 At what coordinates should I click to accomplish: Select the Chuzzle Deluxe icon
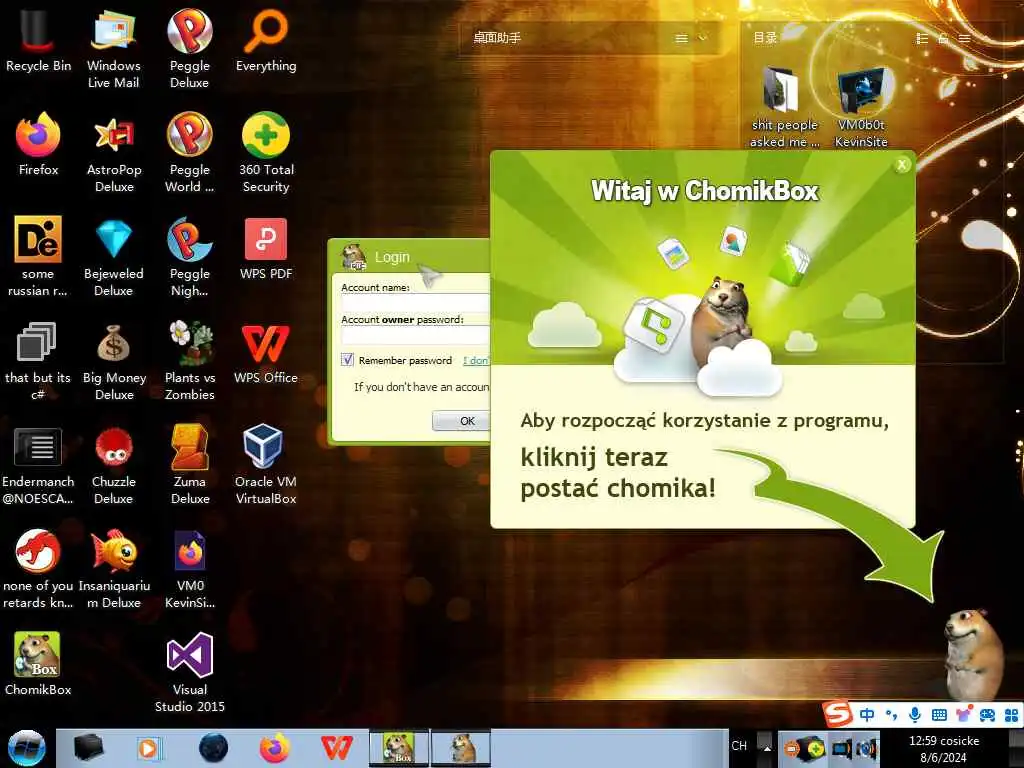(114, 464)
